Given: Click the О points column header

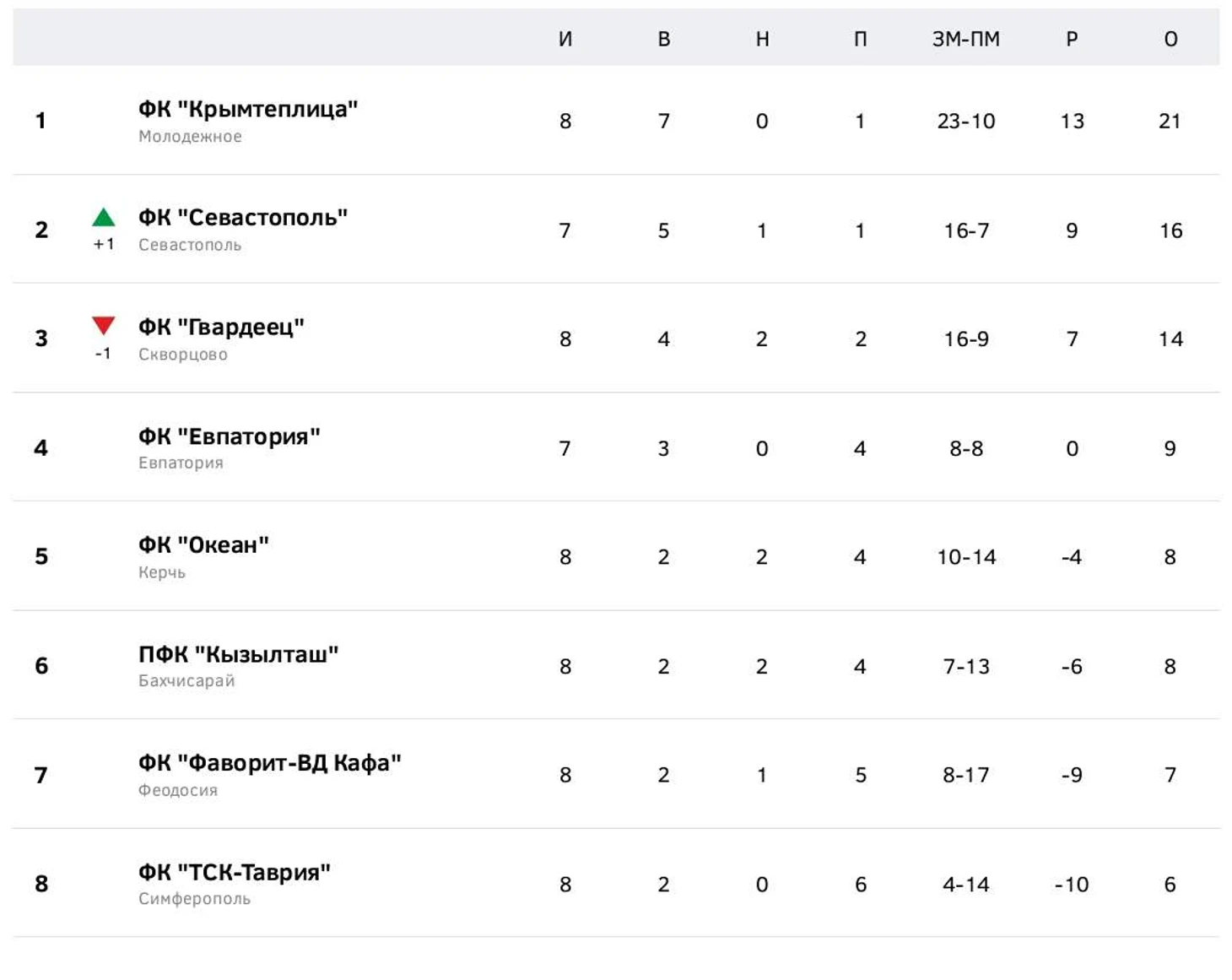Looking at the screenshot, I should [x=1170, y=39].
